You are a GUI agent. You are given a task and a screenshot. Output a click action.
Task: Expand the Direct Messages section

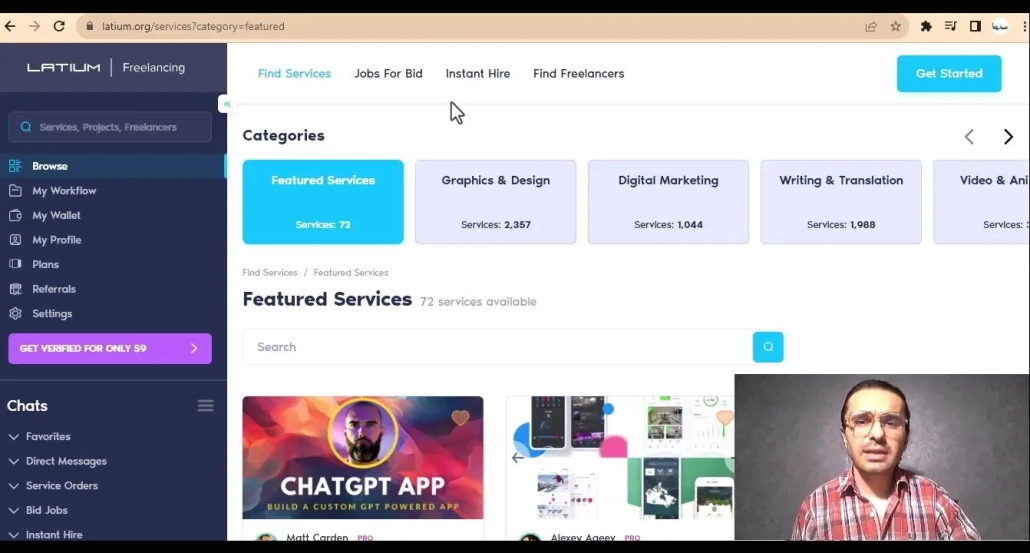point(65,461)
